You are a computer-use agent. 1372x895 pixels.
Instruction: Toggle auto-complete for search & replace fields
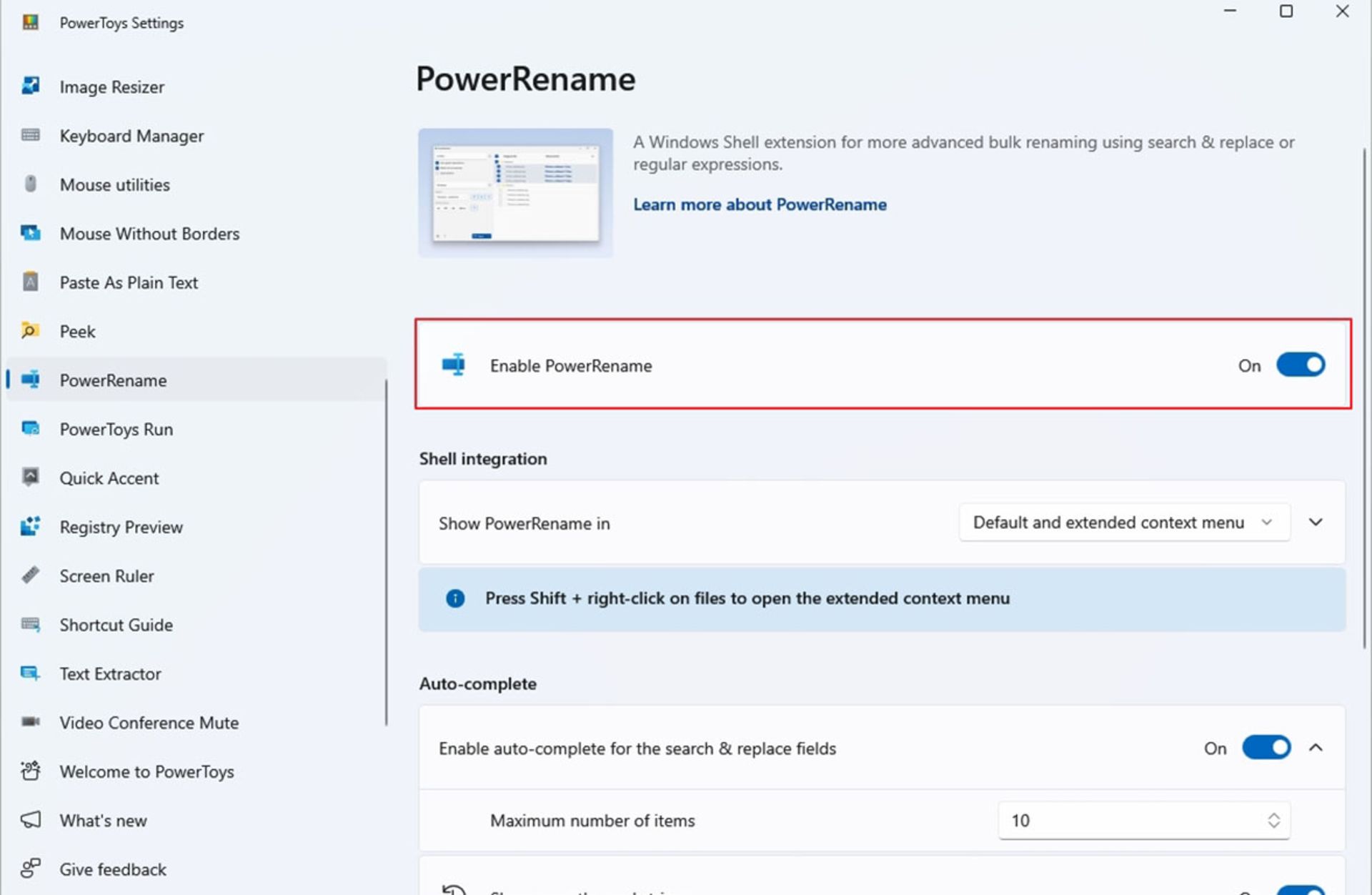[1266, 748]
